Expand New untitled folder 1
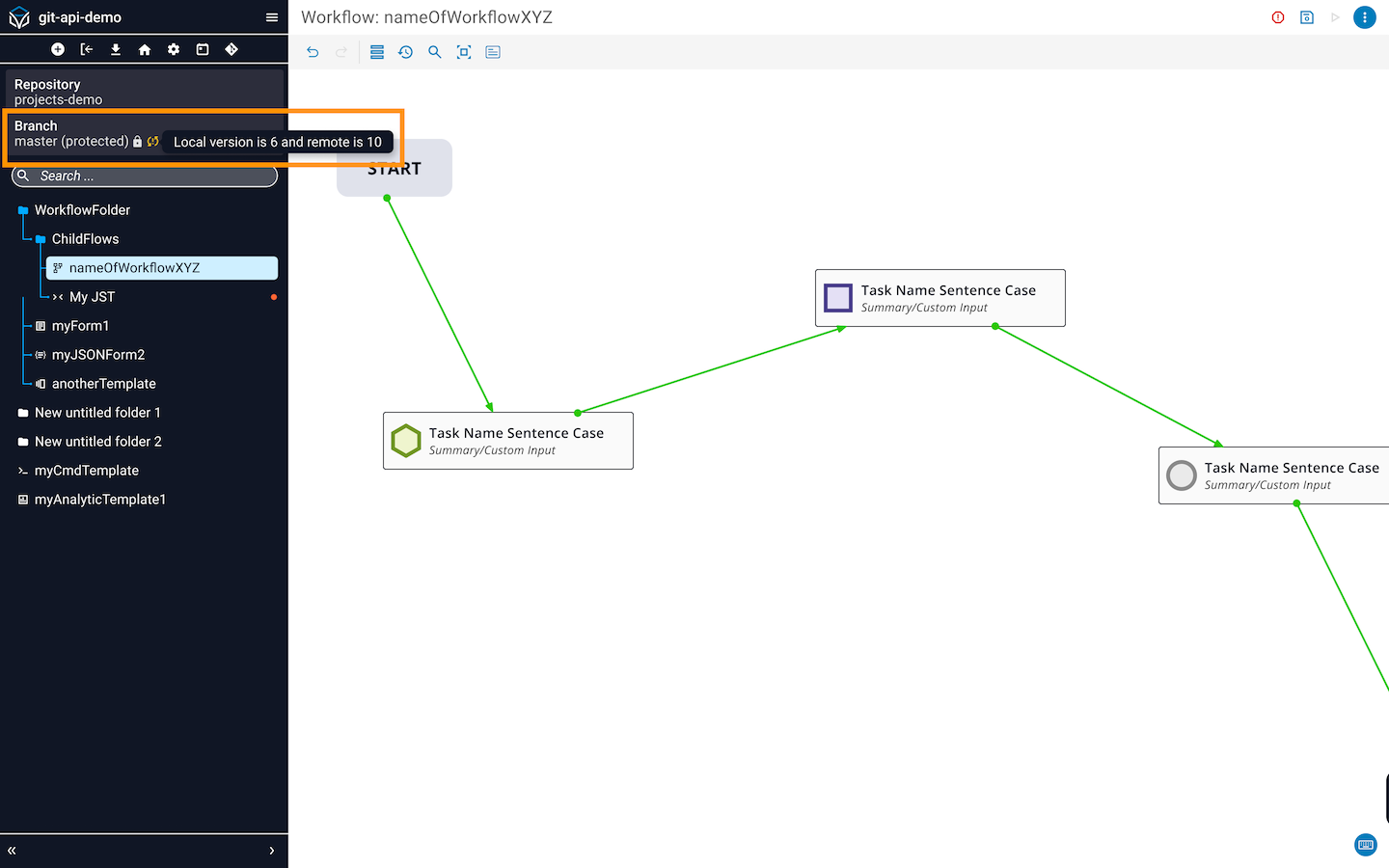This screenshot has width=1389, height=868. (23, 413)
